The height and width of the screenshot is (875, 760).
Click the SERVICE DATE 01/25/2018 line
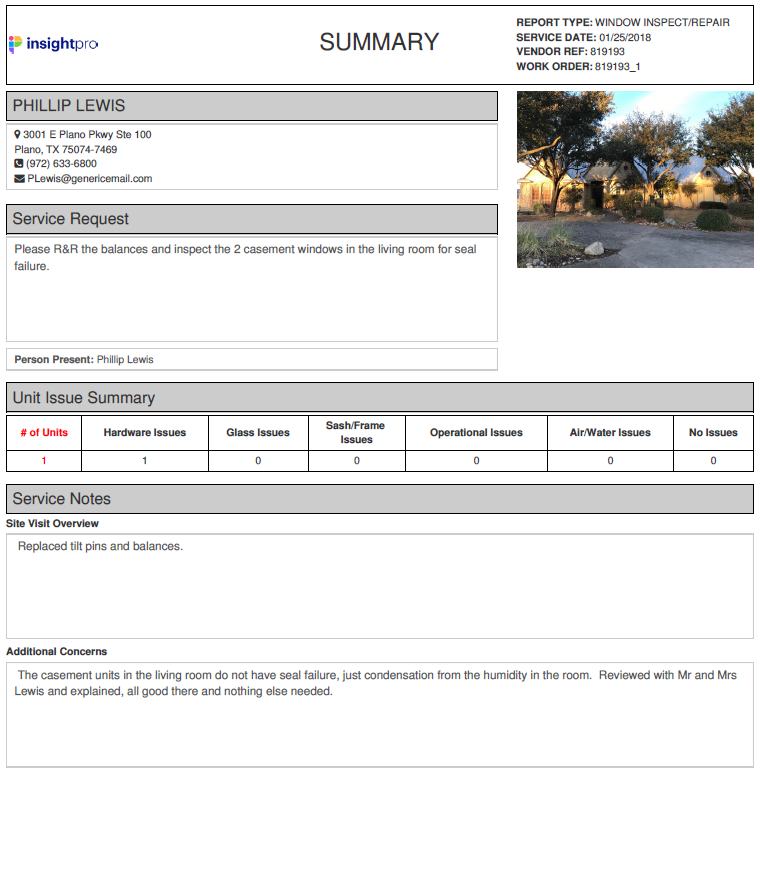[584, 37]
